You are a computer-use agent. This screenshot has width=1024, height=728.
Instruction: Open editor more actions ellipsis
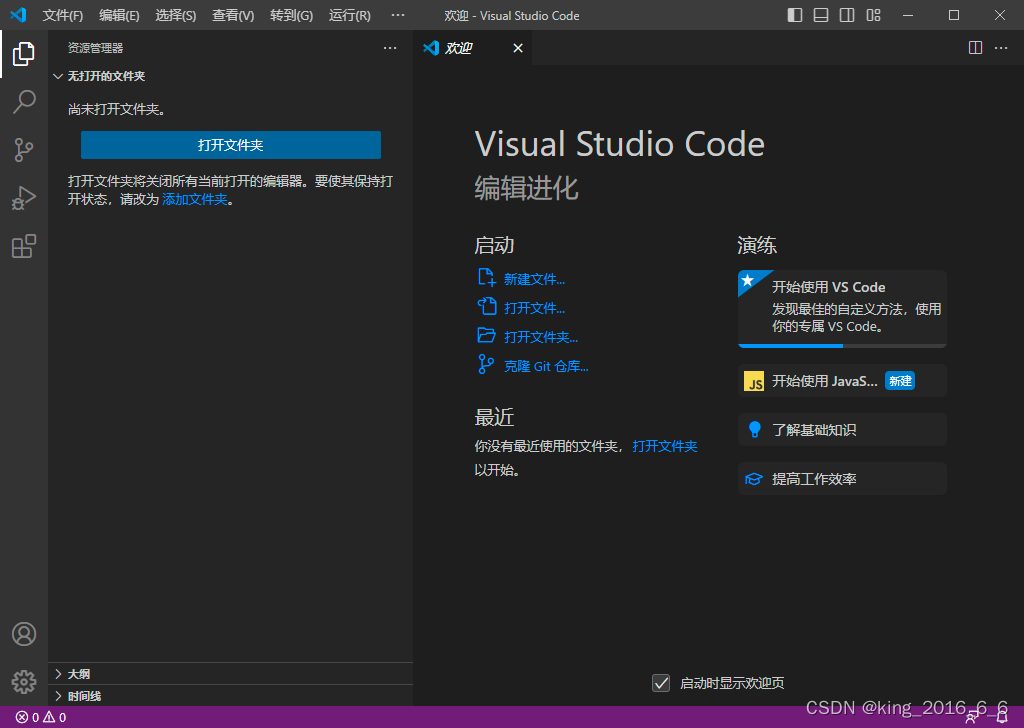1001,48
